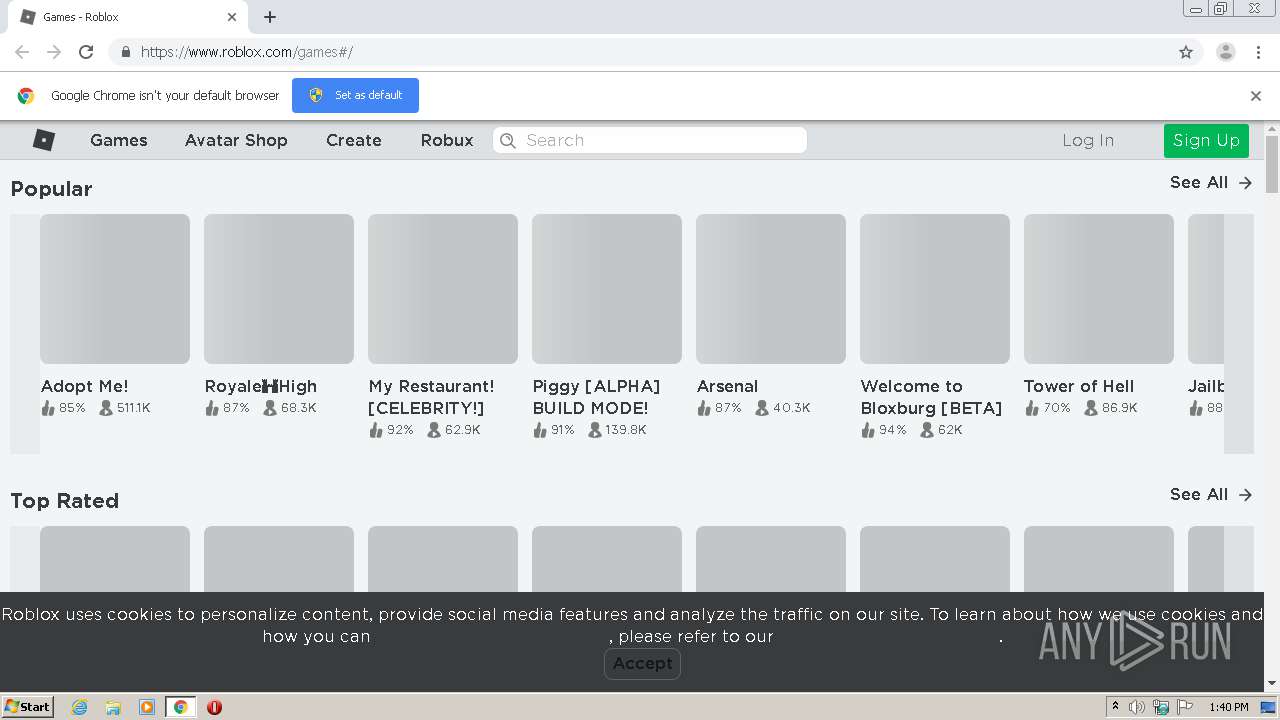Viewport: 1280px width, 720px height.
Task: Click player count icon under Arsenal
Action: 762,408
